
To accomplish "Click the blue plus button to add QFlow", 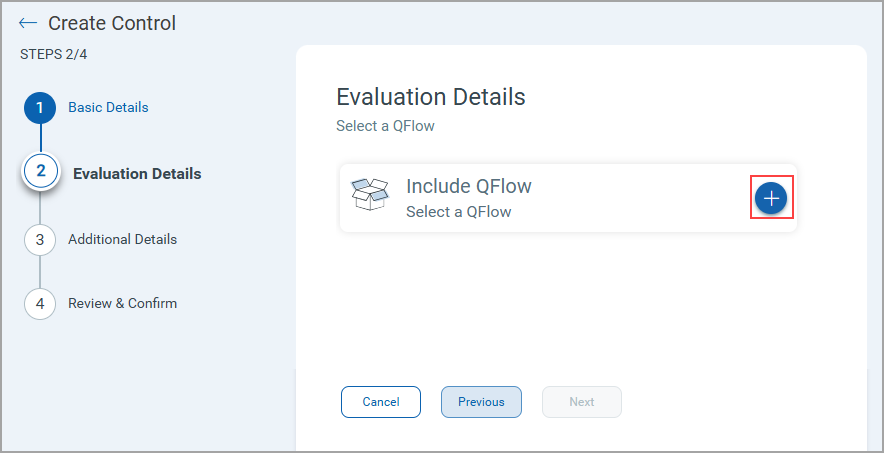I will (771, 198).
